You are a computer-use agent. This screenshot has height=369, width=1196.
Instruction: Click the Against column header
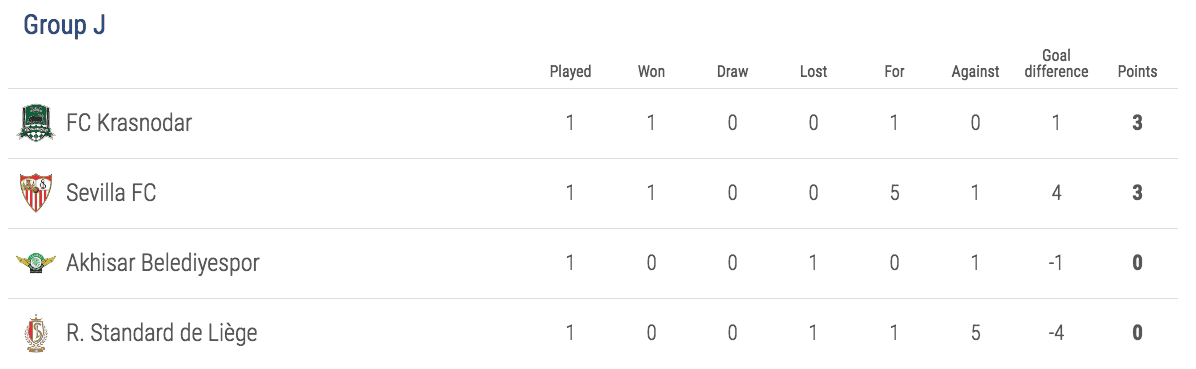click(x=976, y=72)
